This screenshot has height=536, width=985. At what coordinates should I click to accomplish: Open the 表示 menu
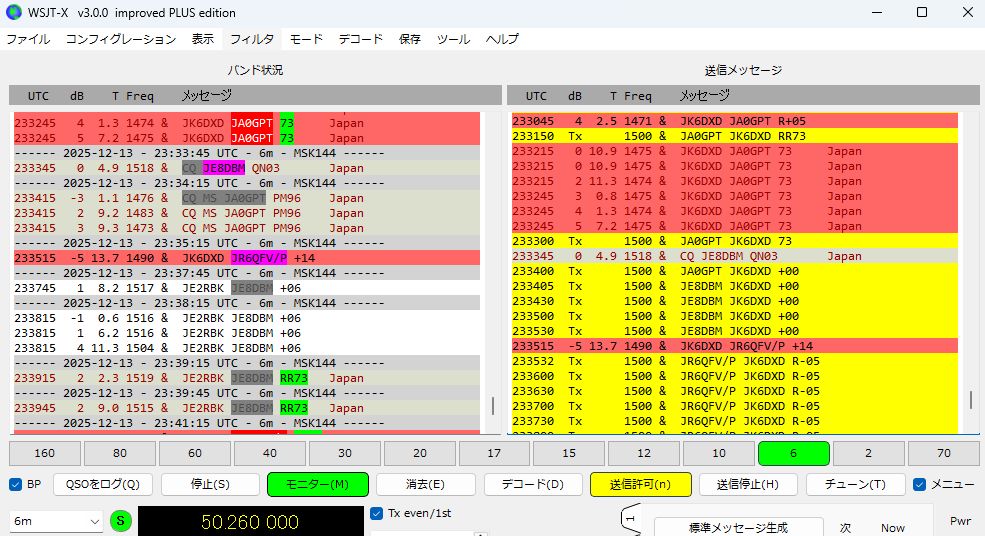click(203, 39)
